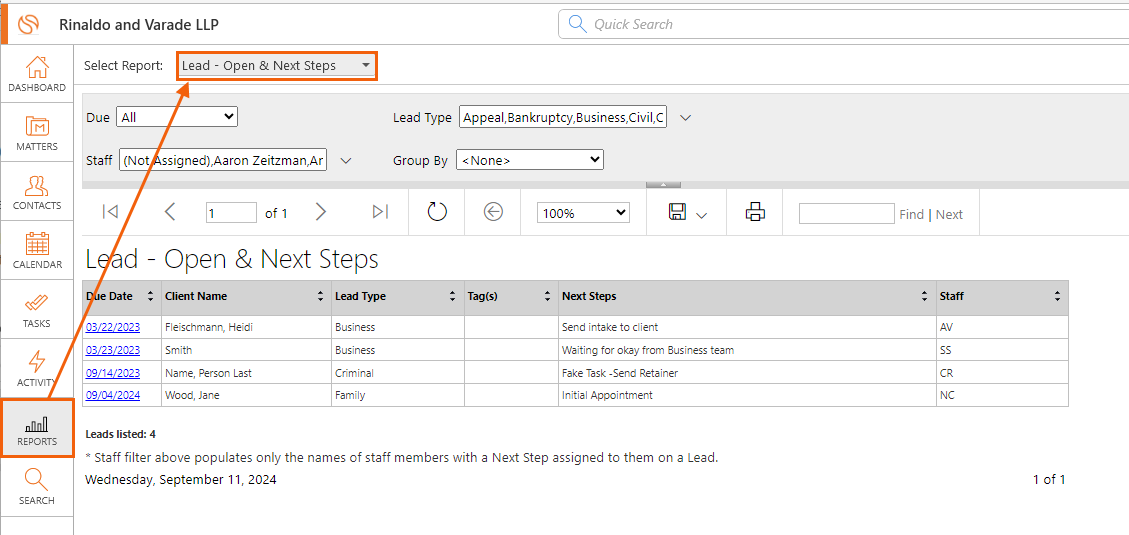Click the back arrow circle icon
The height and width of the screenshot is (535, 1129).
click(x=493, y=212)
